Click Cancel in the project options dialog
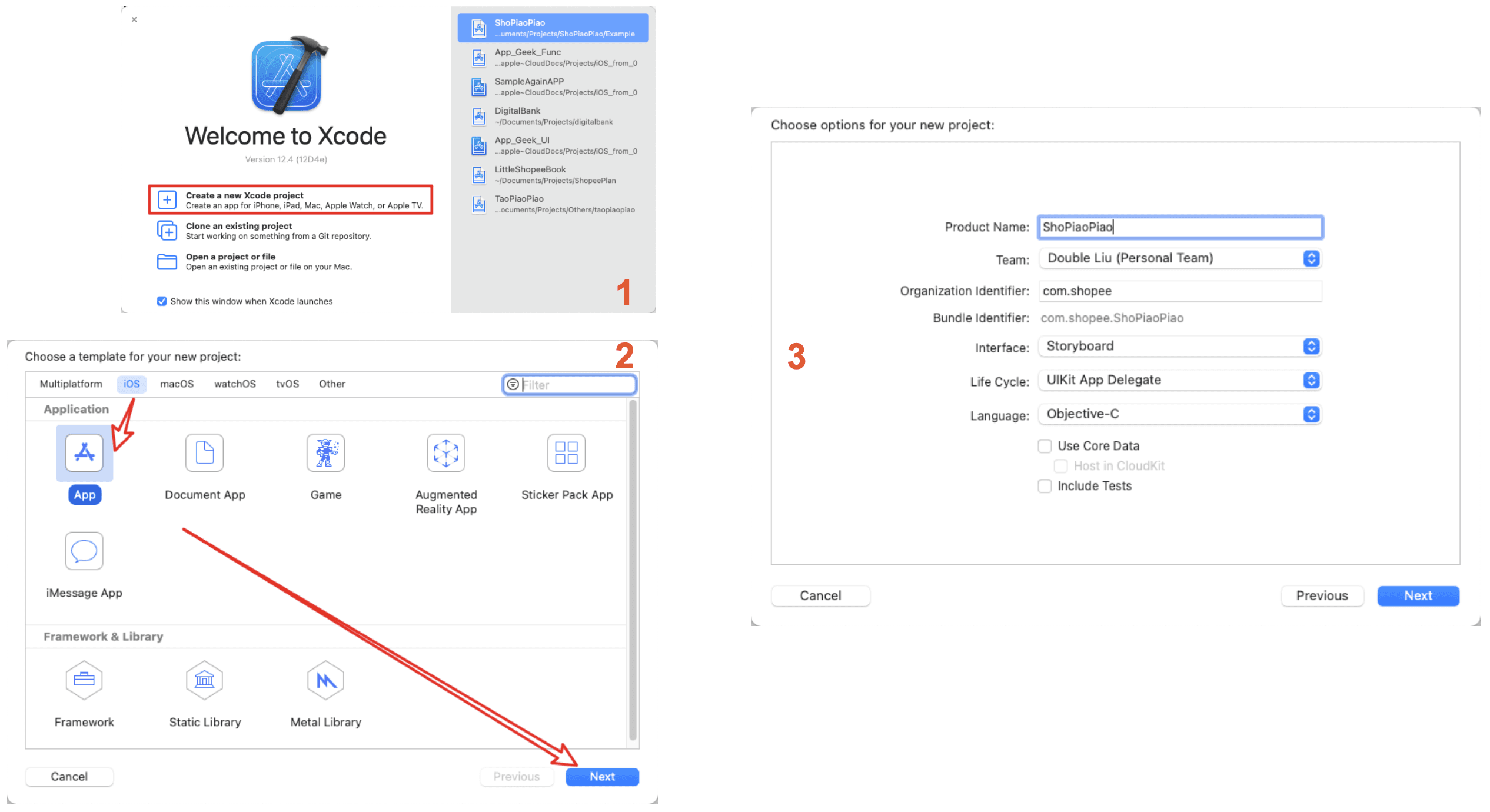The image size is (1490, 812). coord(820,595)
